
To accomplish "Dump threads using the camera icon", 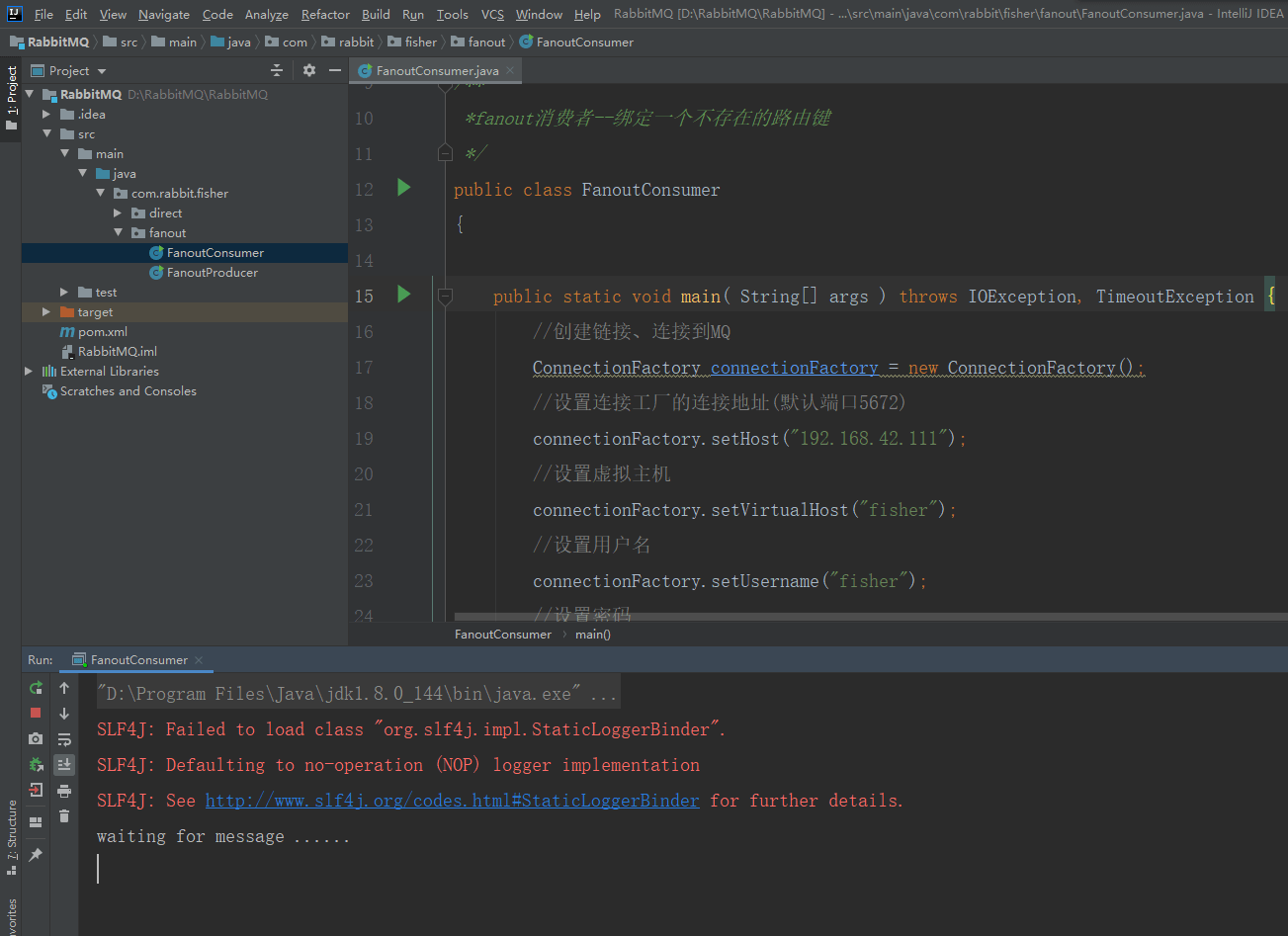I will click(36, 738).
